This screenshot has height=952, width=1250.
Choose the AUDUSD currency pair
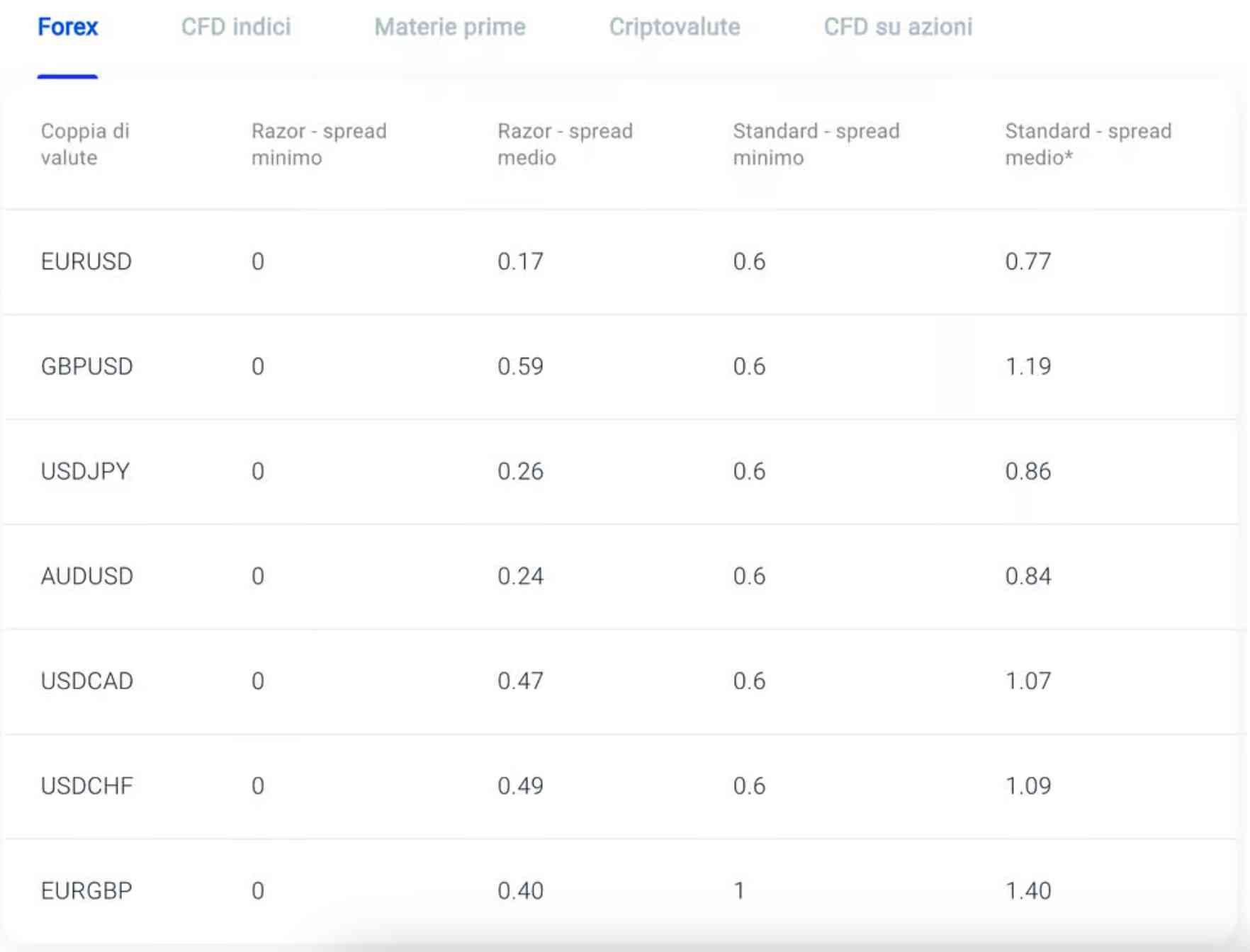(87, 576)
